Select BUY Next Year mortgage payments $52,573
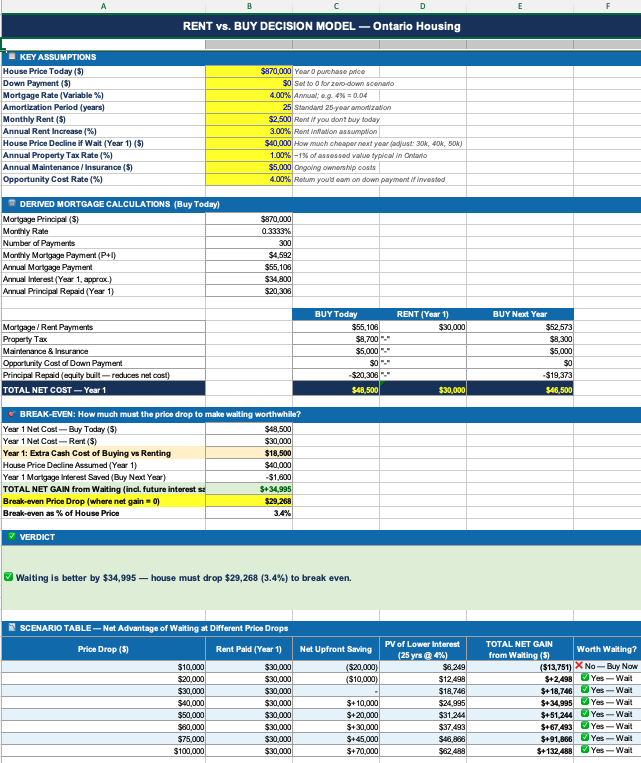This screenshot has width=641, height=763. click(x=520, y=327)
